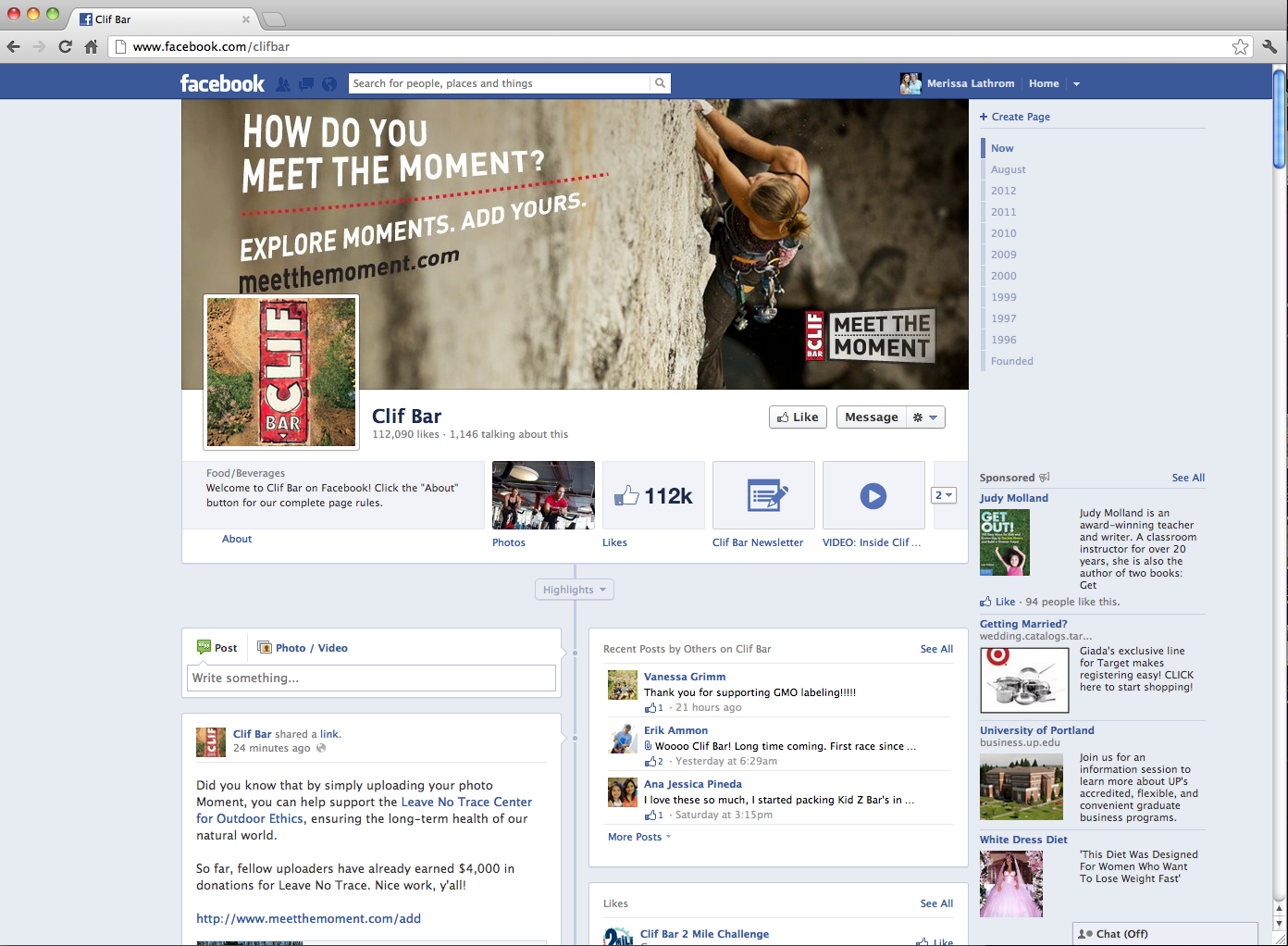The height and width of the screenshot is (946, 1288).
Task: Open Highlights filter dropdown
Action: 575,590
